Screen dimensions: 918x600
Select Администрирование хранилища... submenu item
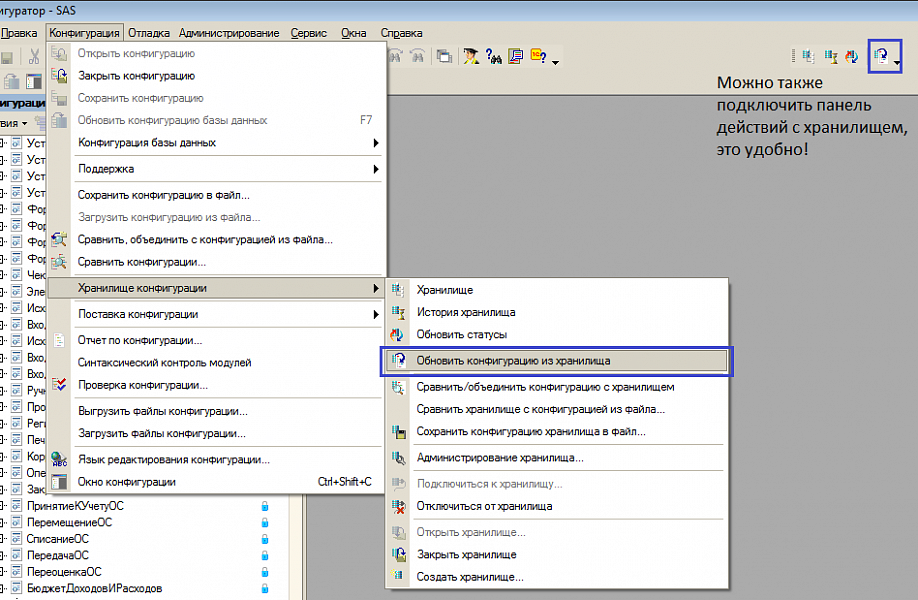click(556, 458)
